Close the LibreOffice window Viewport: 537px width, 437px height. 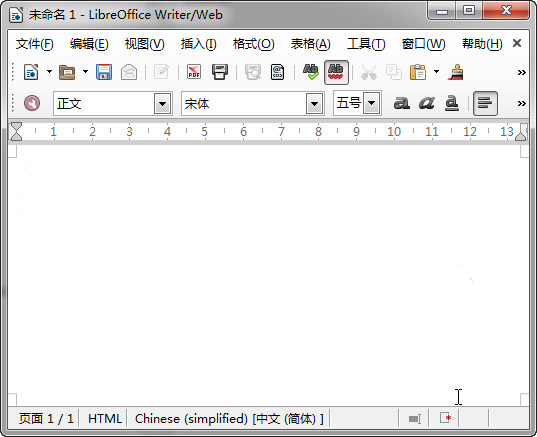[506, 11]
